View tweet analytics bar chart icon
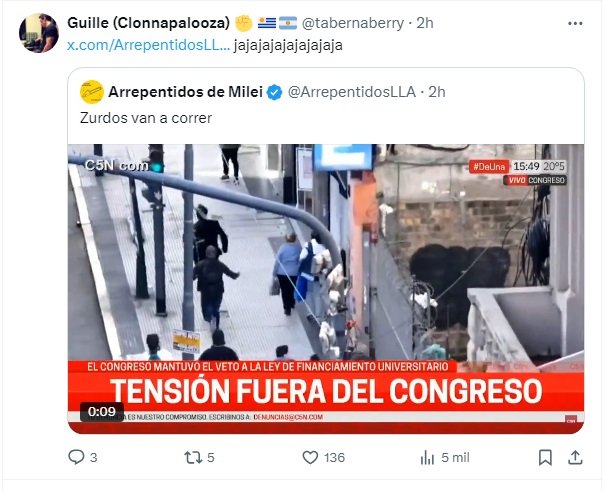The image size is (606, 491). coord(427,457)
